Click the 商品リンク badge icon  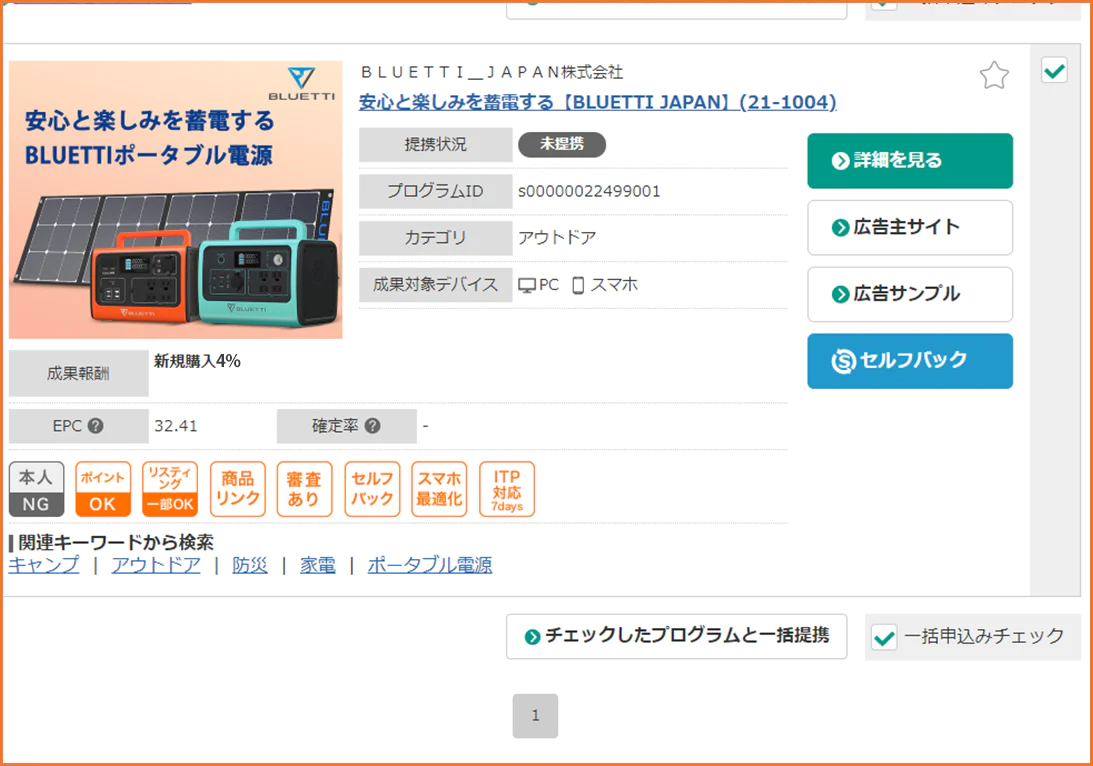point(238,489)
